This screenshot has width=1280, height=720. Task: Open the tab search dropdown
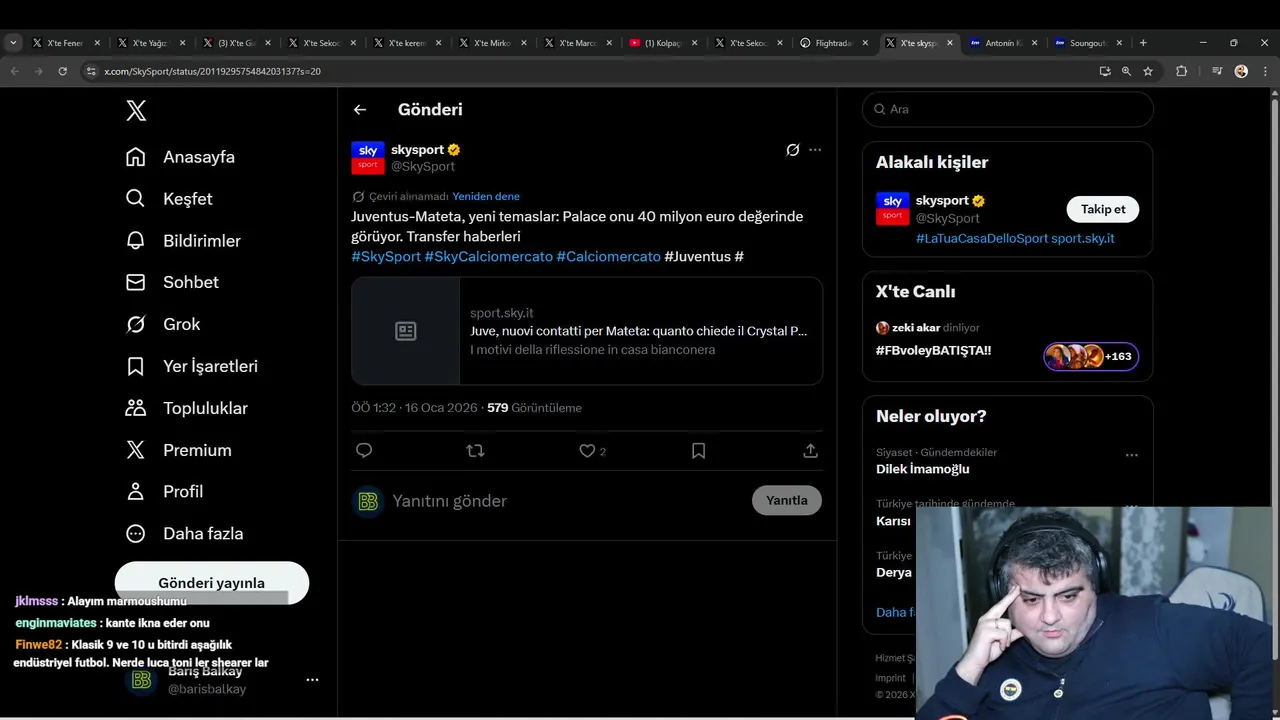pyautogui.click(x=13, y=43)
